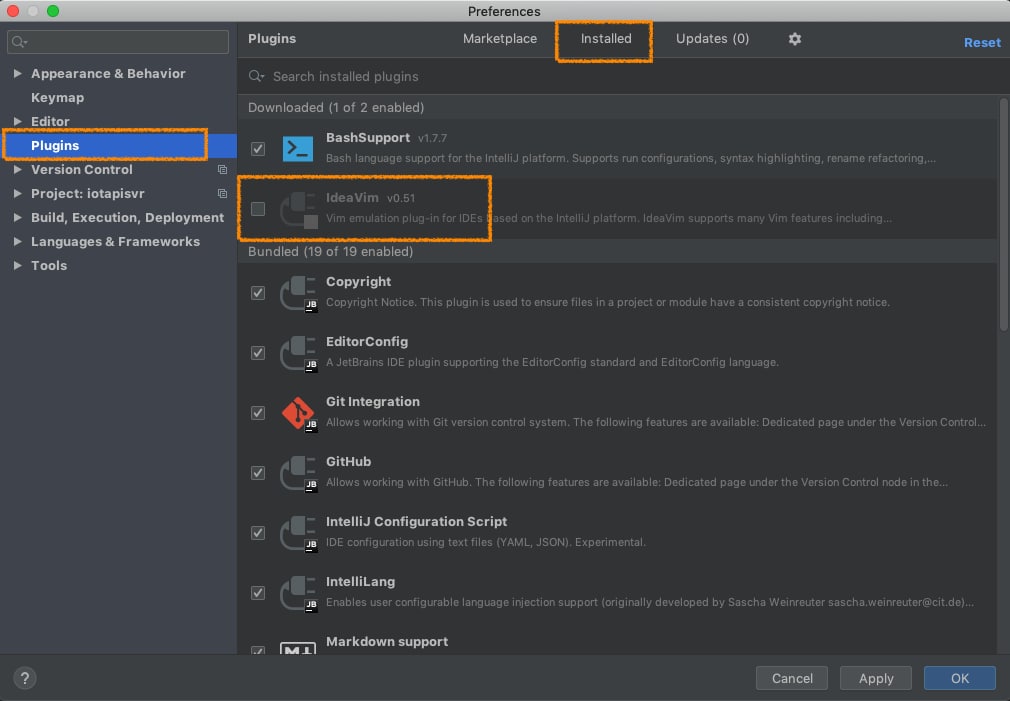
Task: Click the Markdown support plugin icon
Action: (298, 648)
